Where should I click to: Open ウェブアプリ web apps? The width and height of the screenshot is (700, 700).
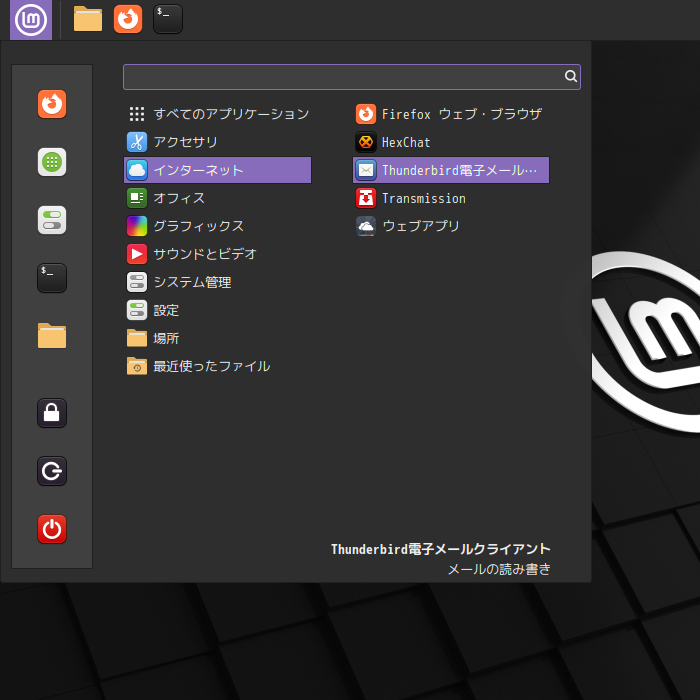point(451,226)
